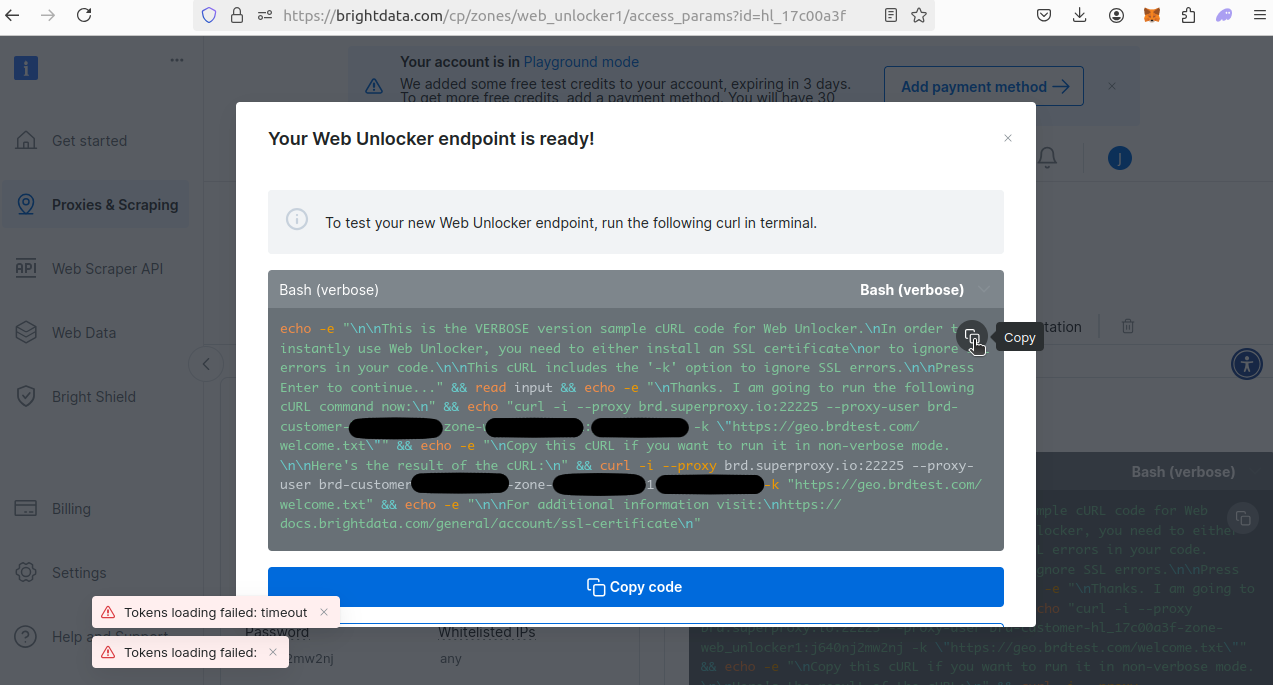The image size is (1273, 685).
Task: Copy the bash code with the copy icon
Action: tap(972, 337)
